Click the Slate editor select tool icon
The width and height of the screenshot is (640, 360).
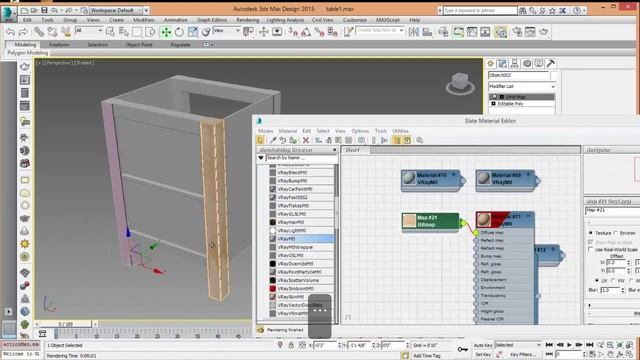click(260, 140)
